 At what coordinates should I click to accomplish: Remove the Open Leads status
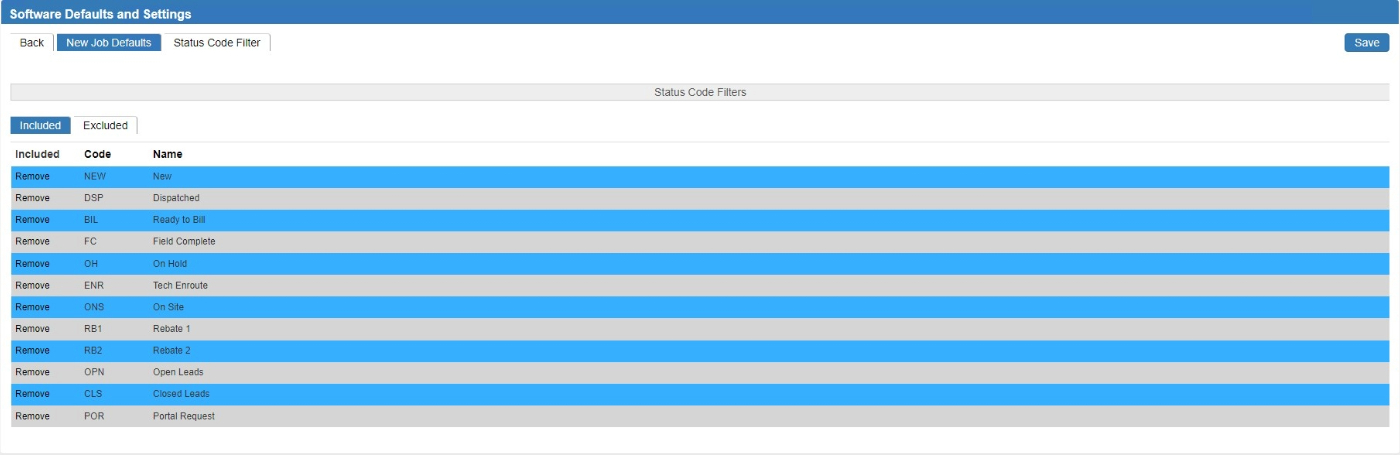33,373
